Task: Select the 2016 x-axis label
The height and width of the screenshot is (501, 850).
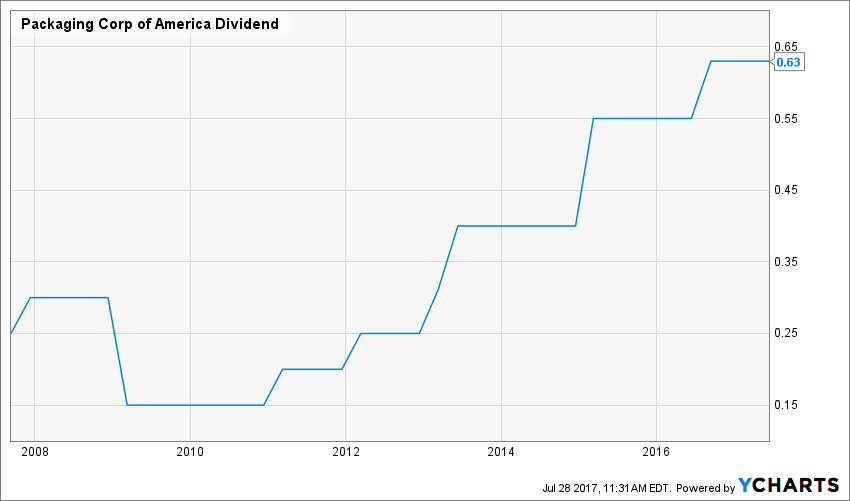Action: click(655, 453)
